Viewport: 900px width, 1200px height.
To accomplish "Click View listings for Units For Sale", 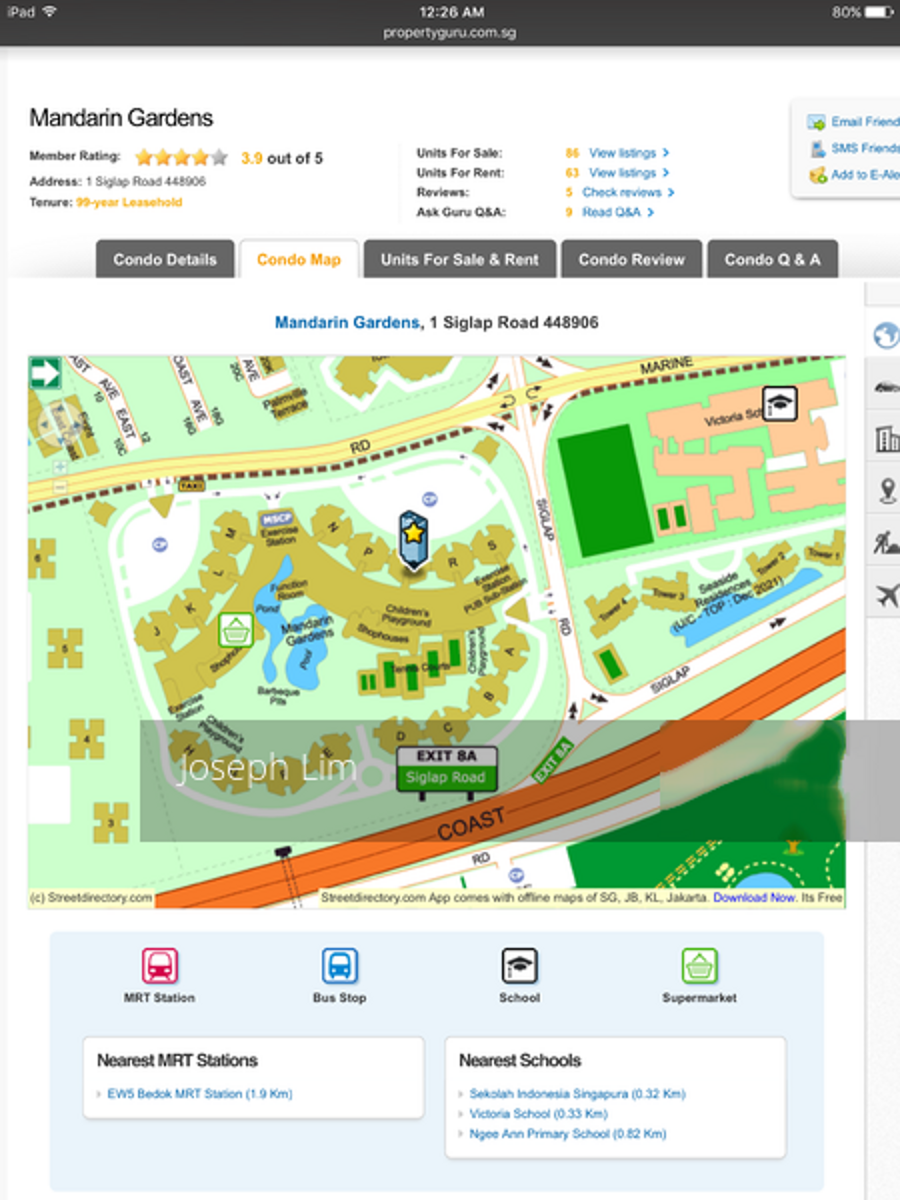I will point(622,153).
